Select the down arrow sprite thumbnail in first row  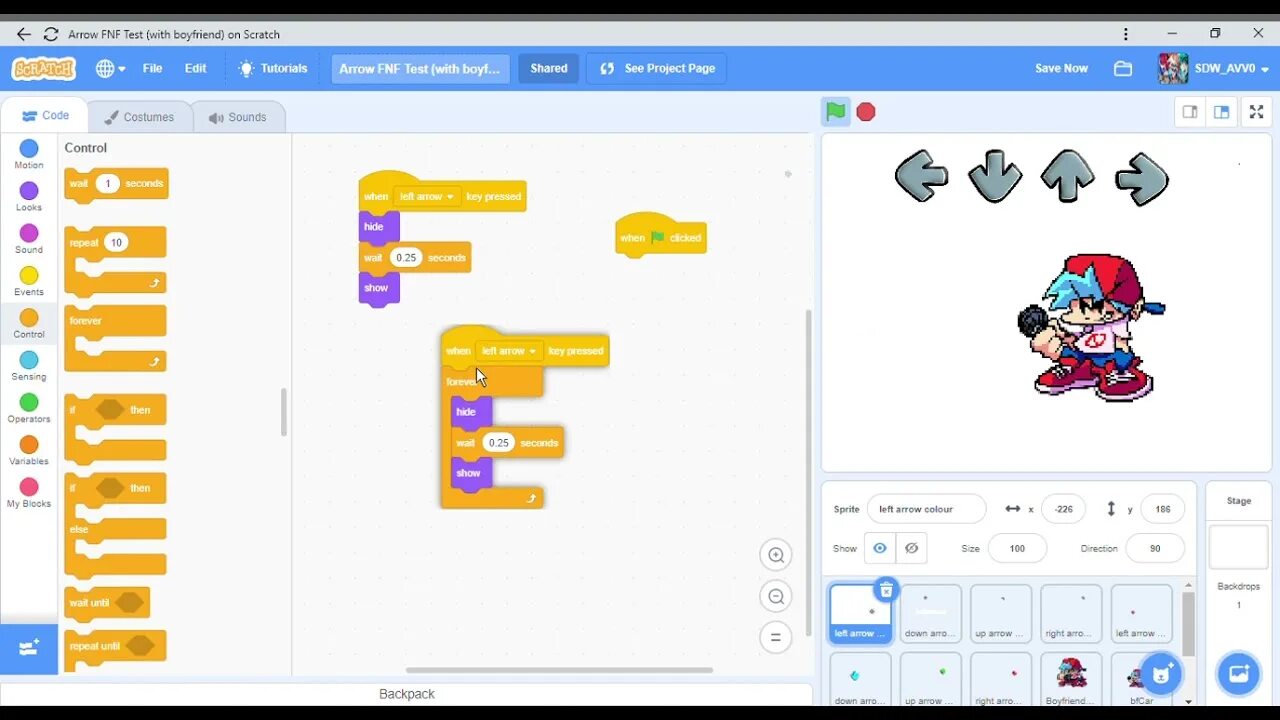(931, 614)
